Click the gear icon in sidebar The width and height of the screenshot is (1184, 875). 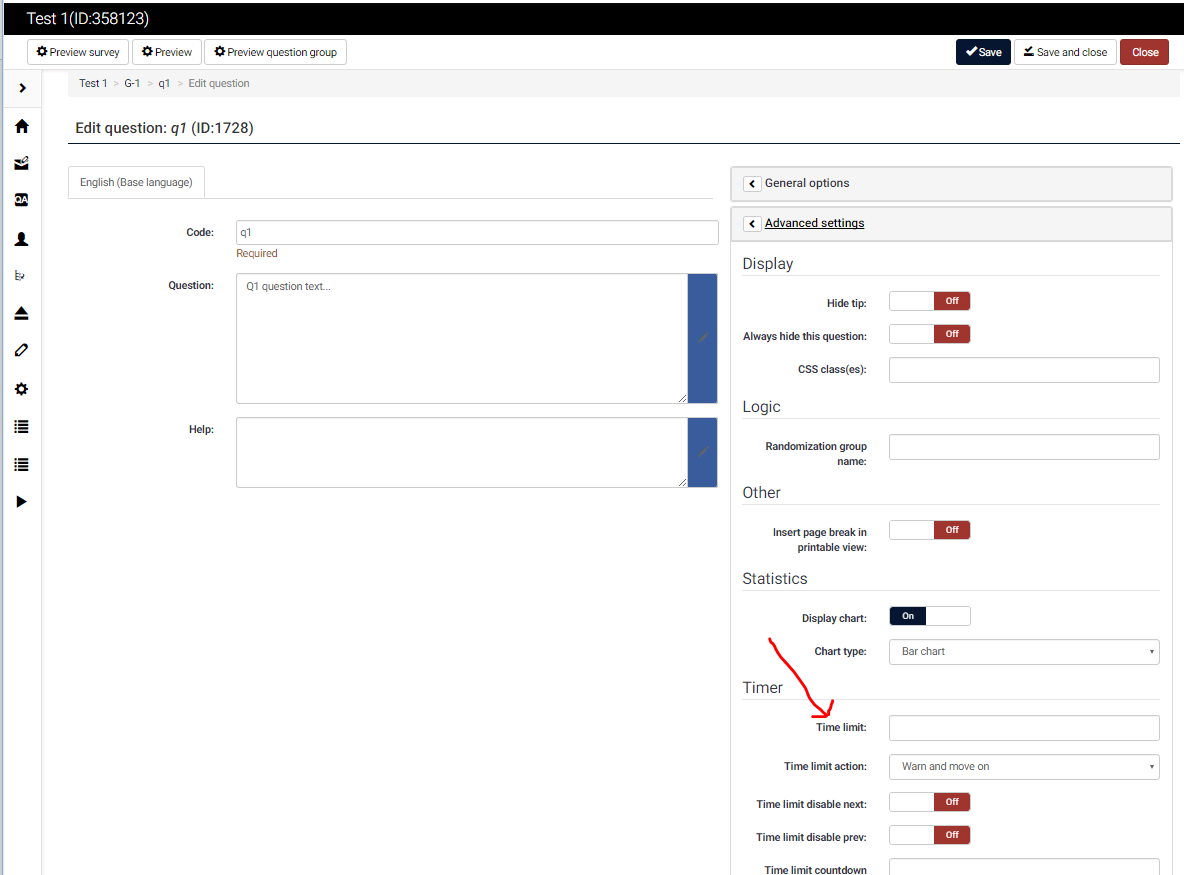pos(21,389)
